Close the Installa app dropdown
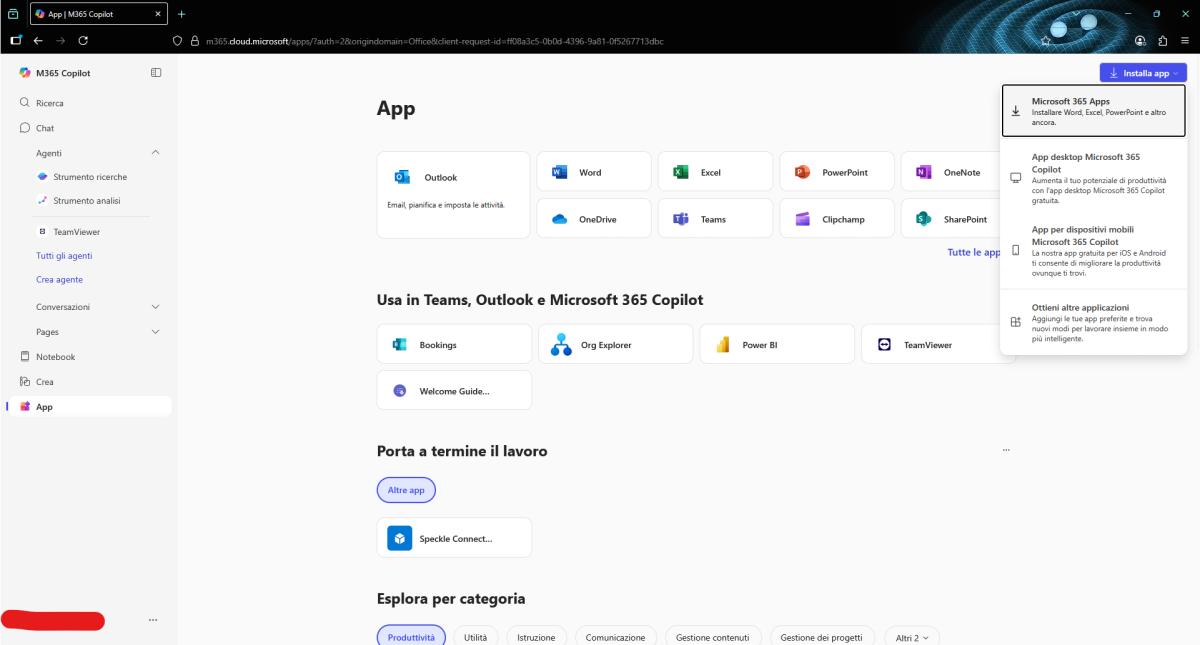 click(1143, 73)
